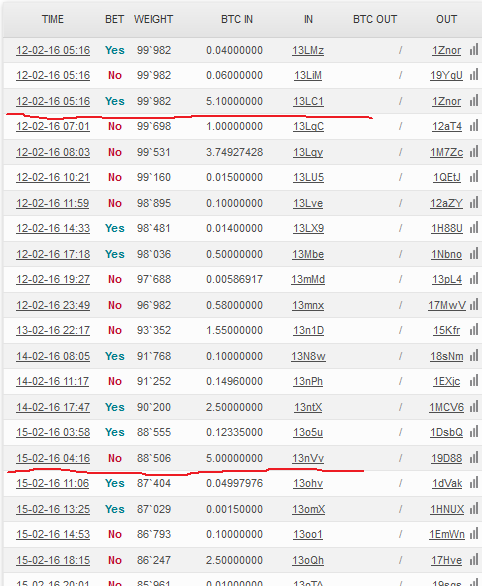Sort by the TIME column header
Image resolution: width=482 pixels, height=586 pixels.
[53, 19]
